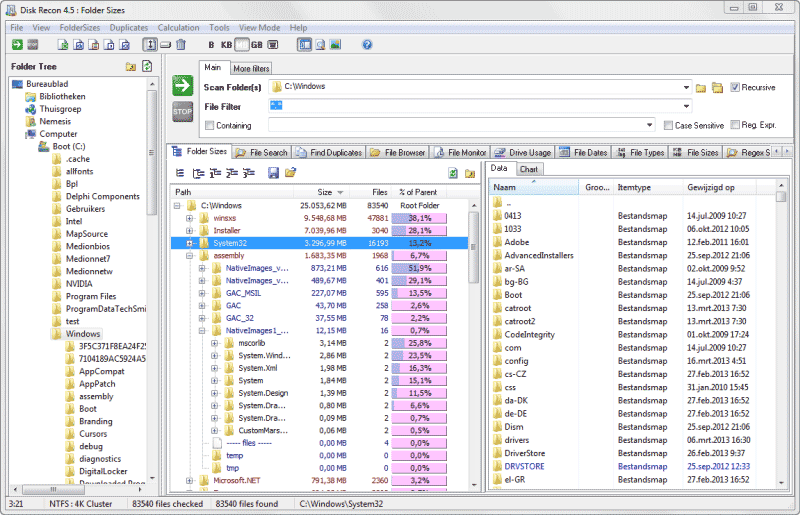Screen dimensions: 800x515
Task: Expand to level 2 in folder sizes toolbar
Action: pyautogui.click(x=232, y=173)
